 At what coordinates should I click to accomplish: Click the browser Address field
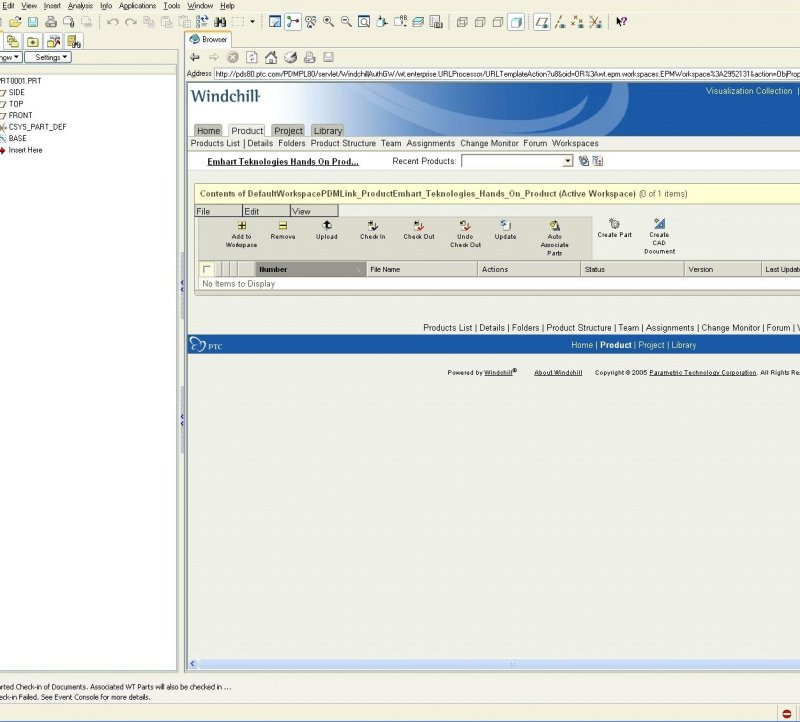click(507, 74)
